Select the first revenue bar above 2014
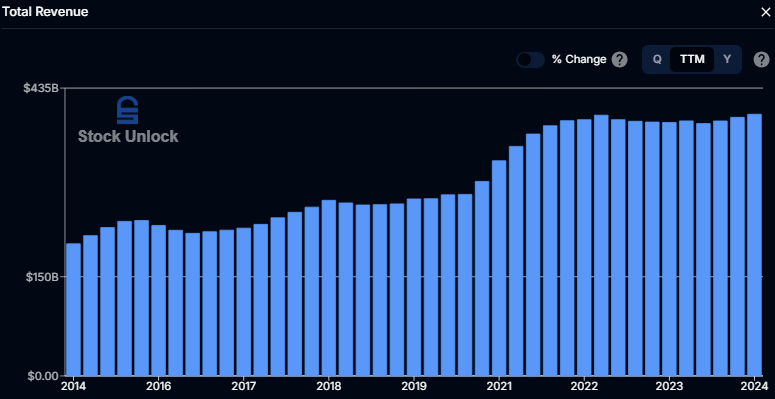The width and height of the screenshot is (775, 399). tap(73, 309)
